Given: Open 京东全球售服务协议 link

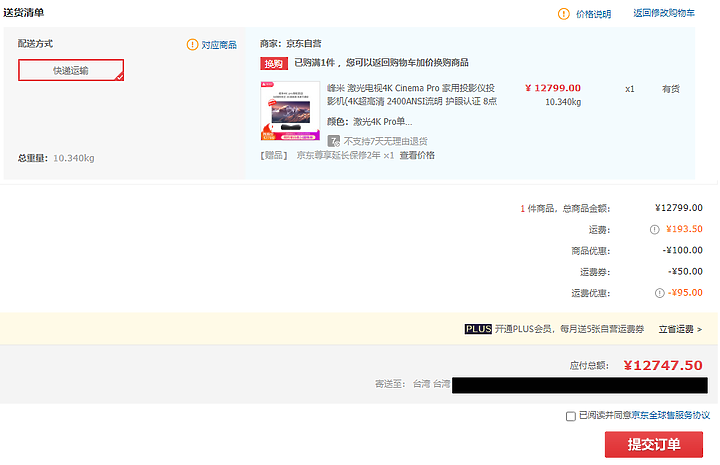Looking at the screenshot, I should (671, 415).
